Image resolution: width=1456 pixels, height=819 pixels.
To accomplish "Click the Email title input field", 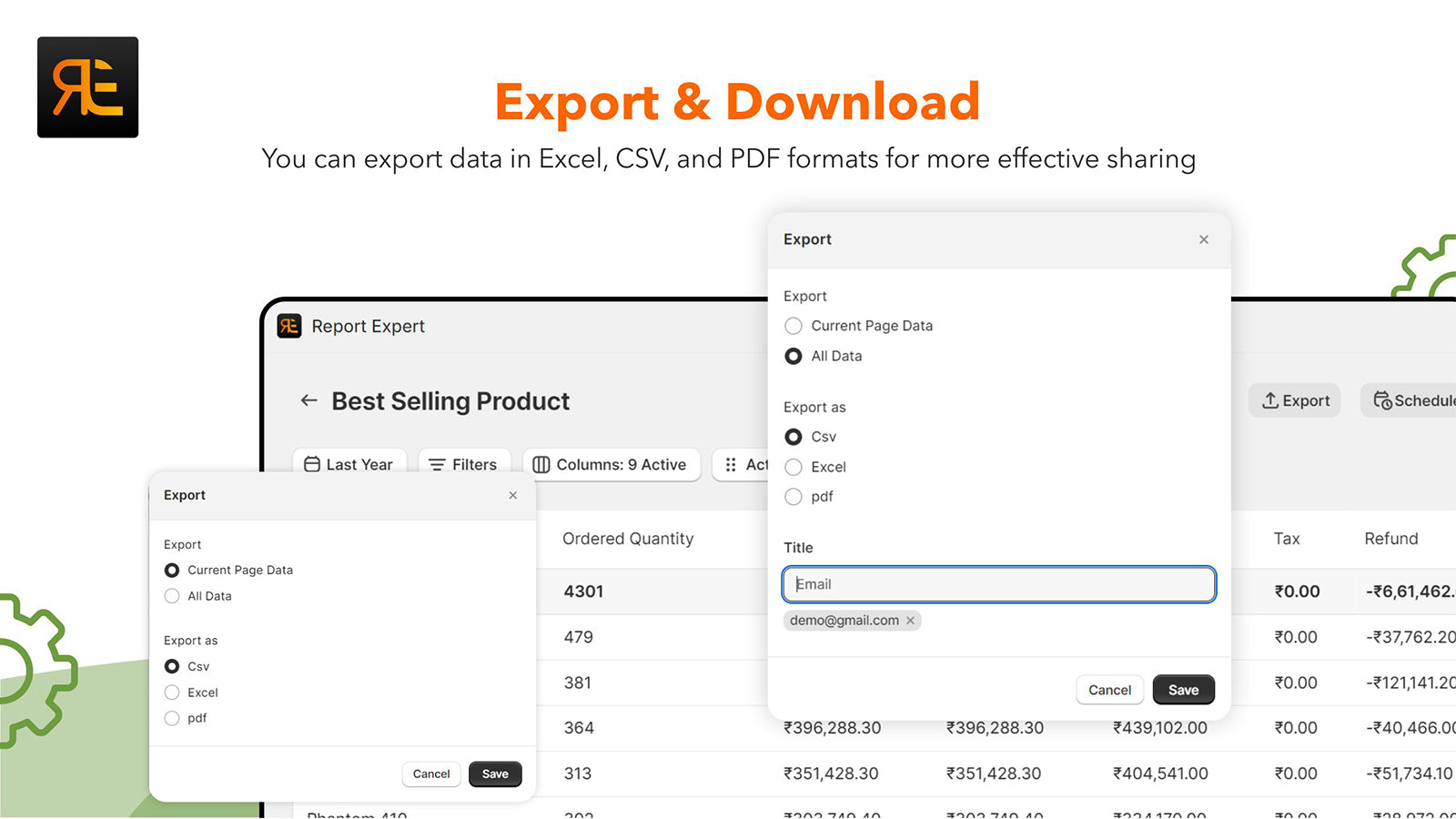I will [x=998, y=584].
